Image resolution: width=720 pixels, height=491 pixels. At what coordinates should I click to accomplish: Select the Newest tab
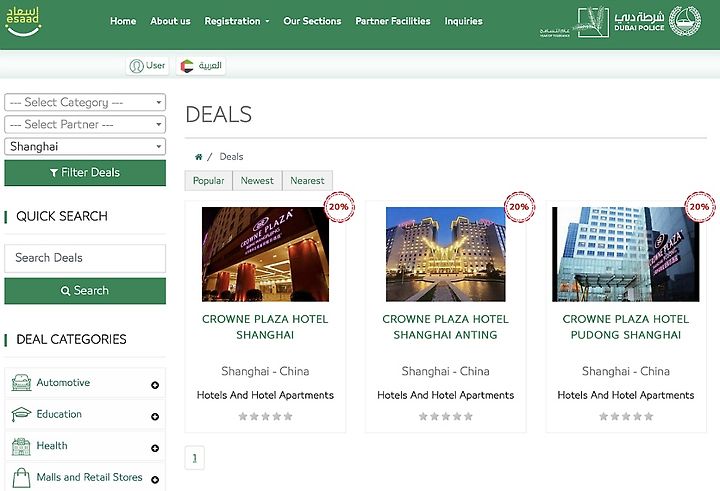point(257,181)
